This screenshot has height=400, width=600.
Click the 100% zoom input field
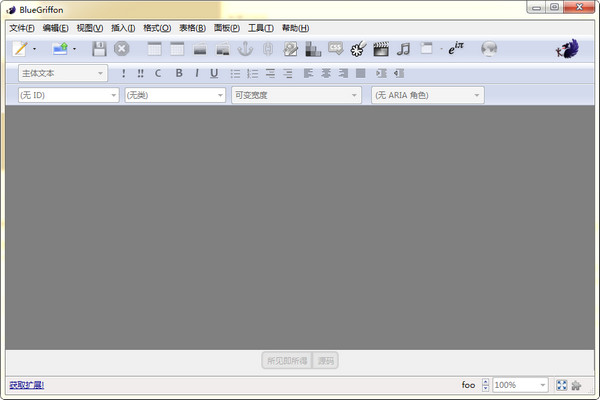click(x=515, y=385)
